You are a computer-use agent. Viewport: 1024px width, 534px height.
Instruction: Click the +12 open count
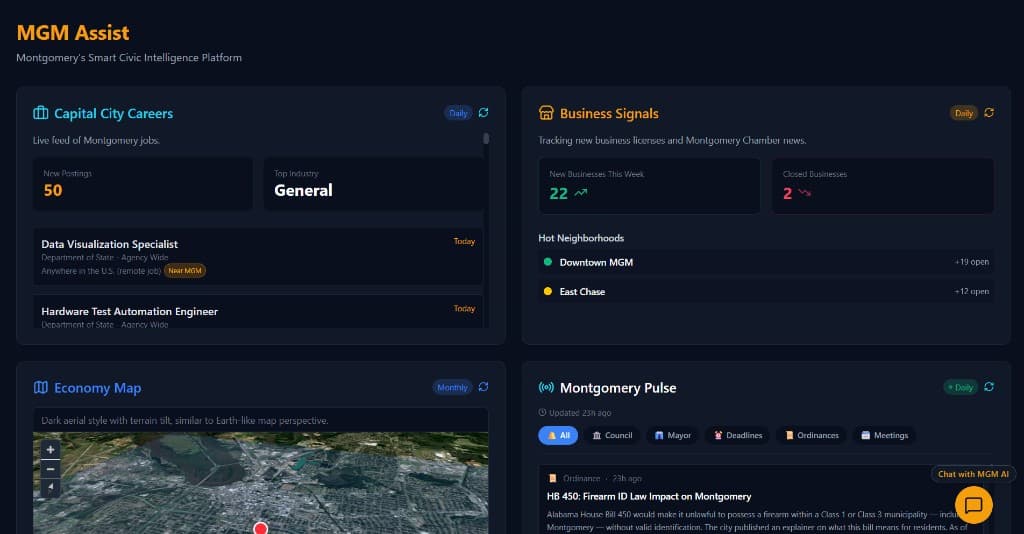972,291
